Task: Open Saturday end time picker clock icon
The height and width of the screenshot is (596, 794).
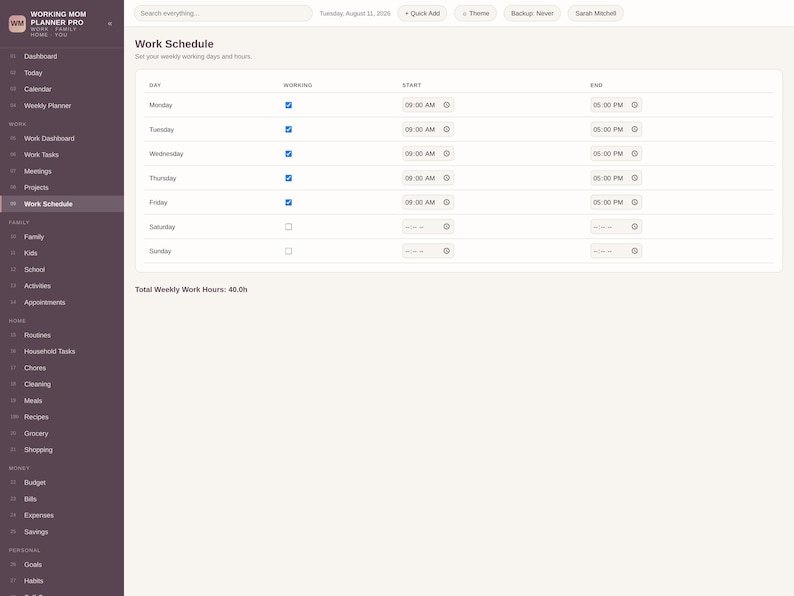Action: 634,226
